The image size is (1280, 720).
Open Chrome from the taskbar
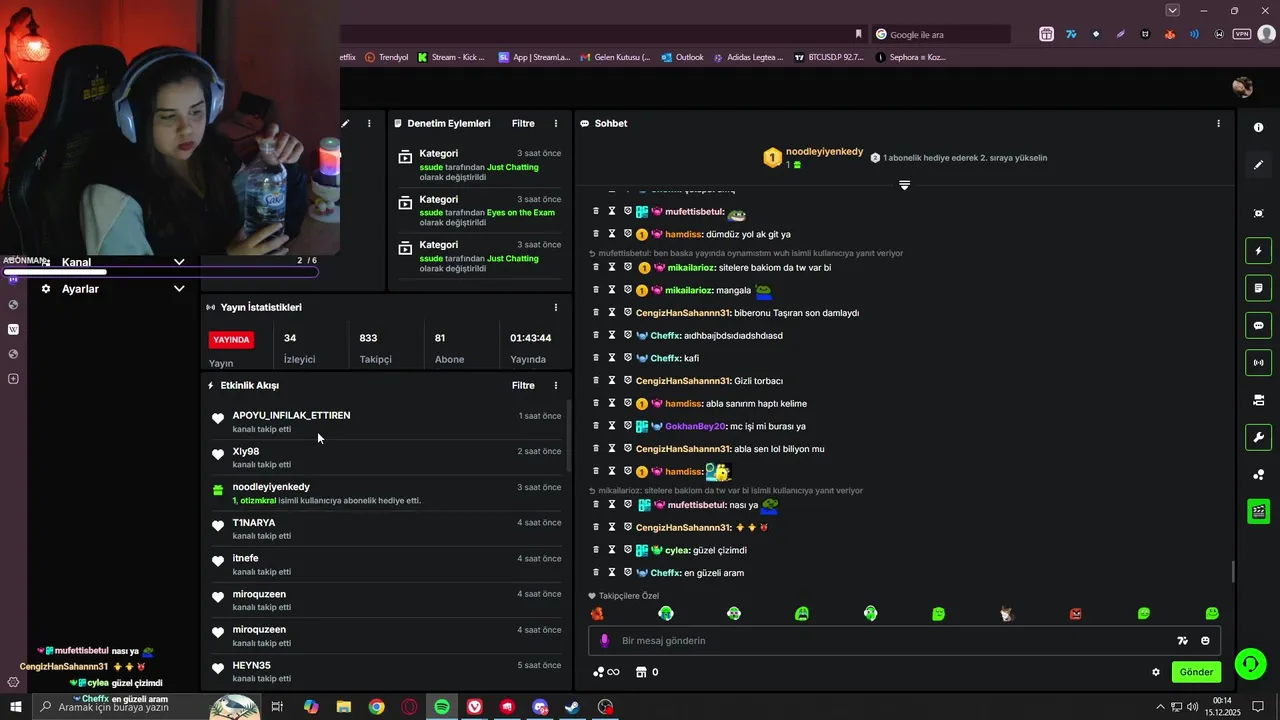376,707
